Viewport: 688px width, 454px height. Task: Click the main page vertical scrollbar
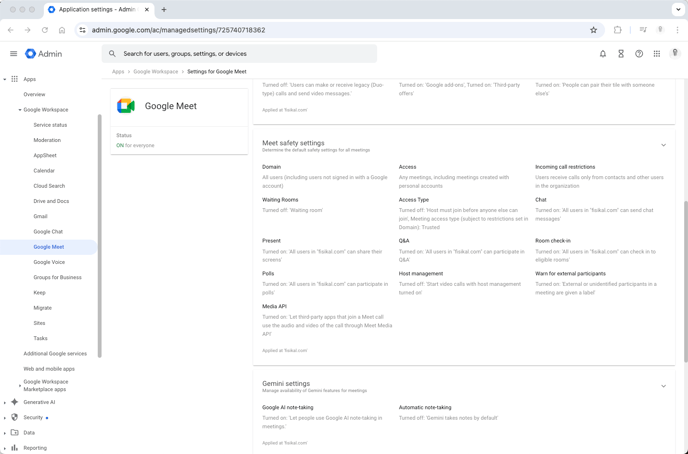(x=686, y=282)
